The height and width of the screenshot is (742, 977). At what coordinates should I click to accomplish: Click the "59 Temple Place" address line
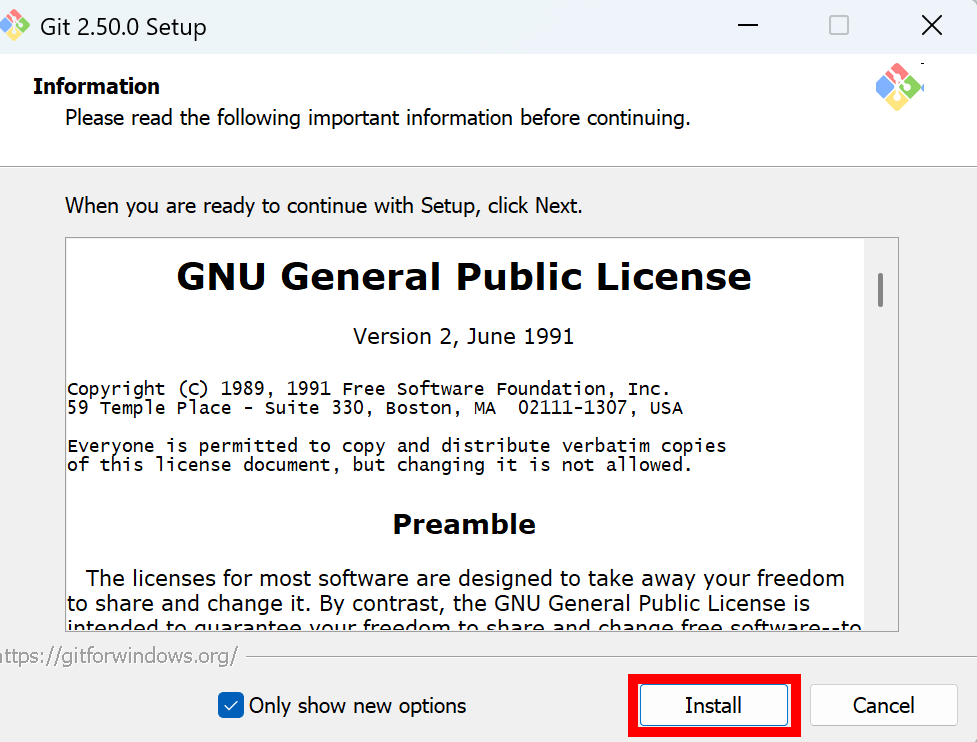[x=375, y=408]
